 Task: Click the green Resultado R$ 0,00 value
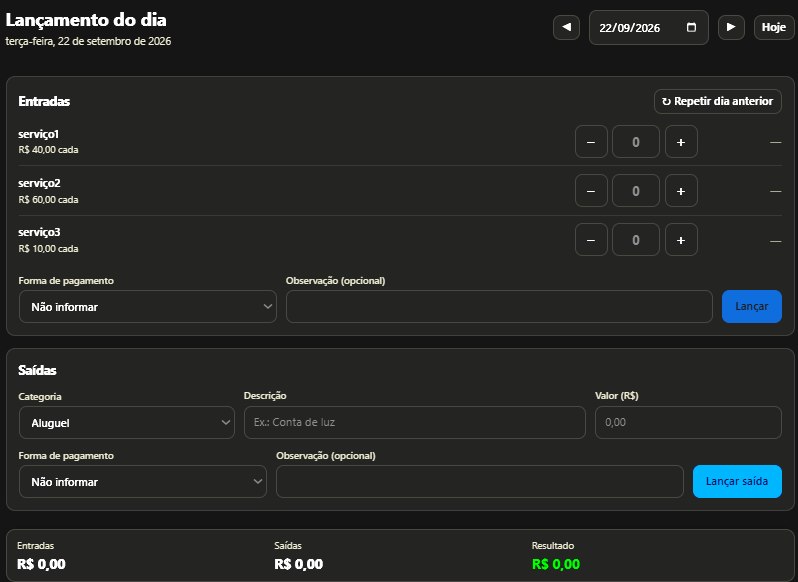click(556, 564)
